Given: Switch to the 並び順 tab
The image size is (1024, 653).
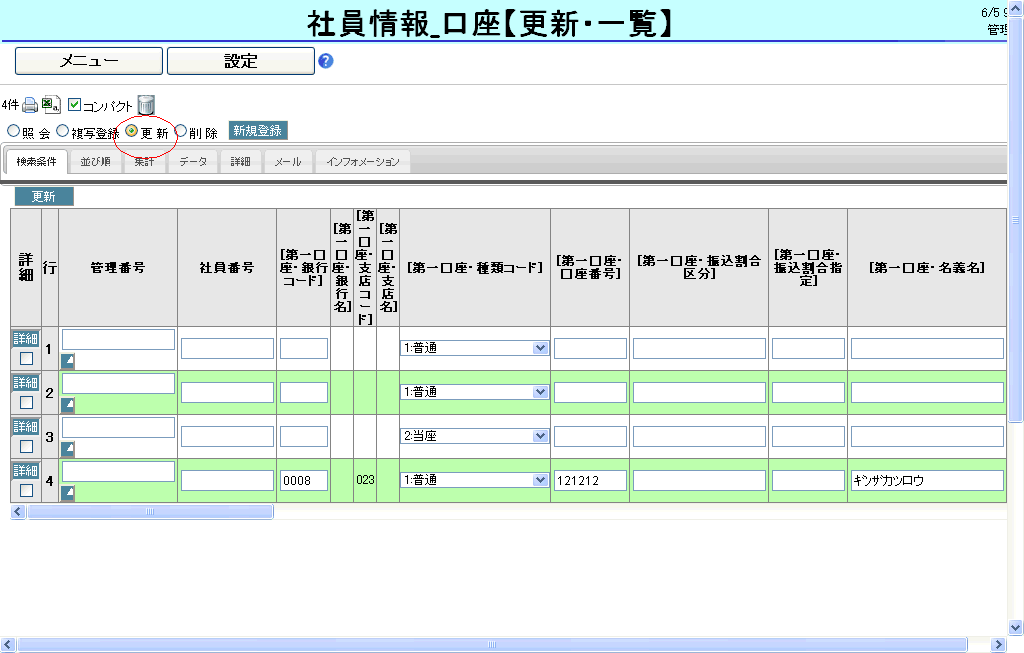Looking at the screenshot, I should pos(96,162).
